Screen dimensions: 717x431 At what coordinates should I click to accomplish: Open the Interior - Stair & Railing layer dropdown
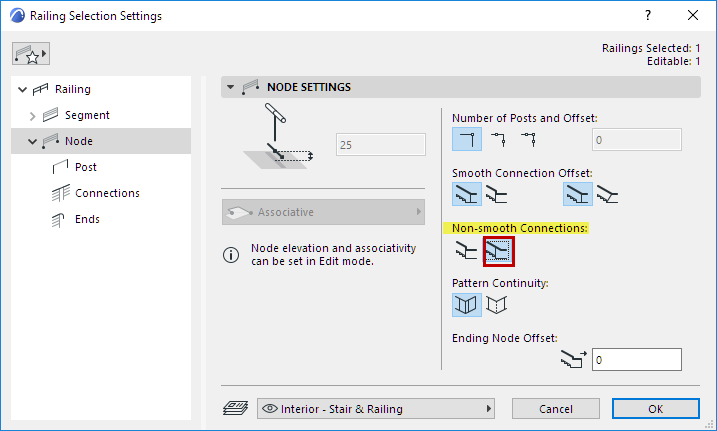[x=378, y=408]
